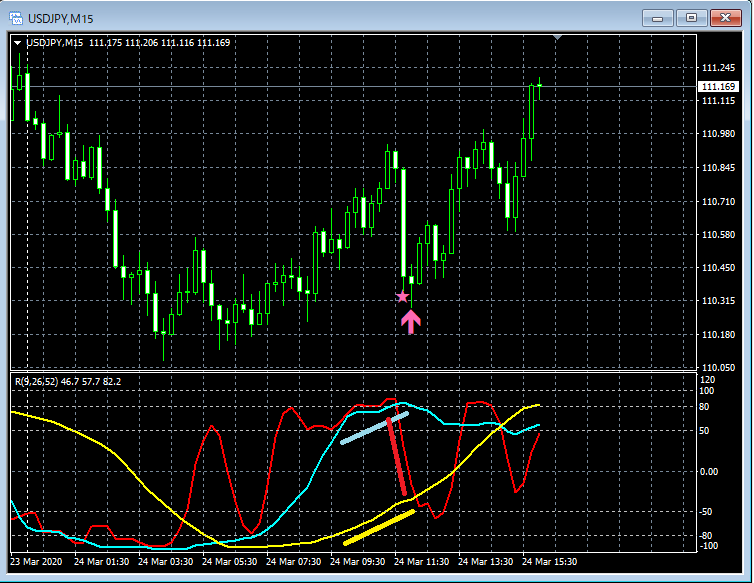Click the price scale value 110.050
The image size is (754, 583).
pos(718,368)
